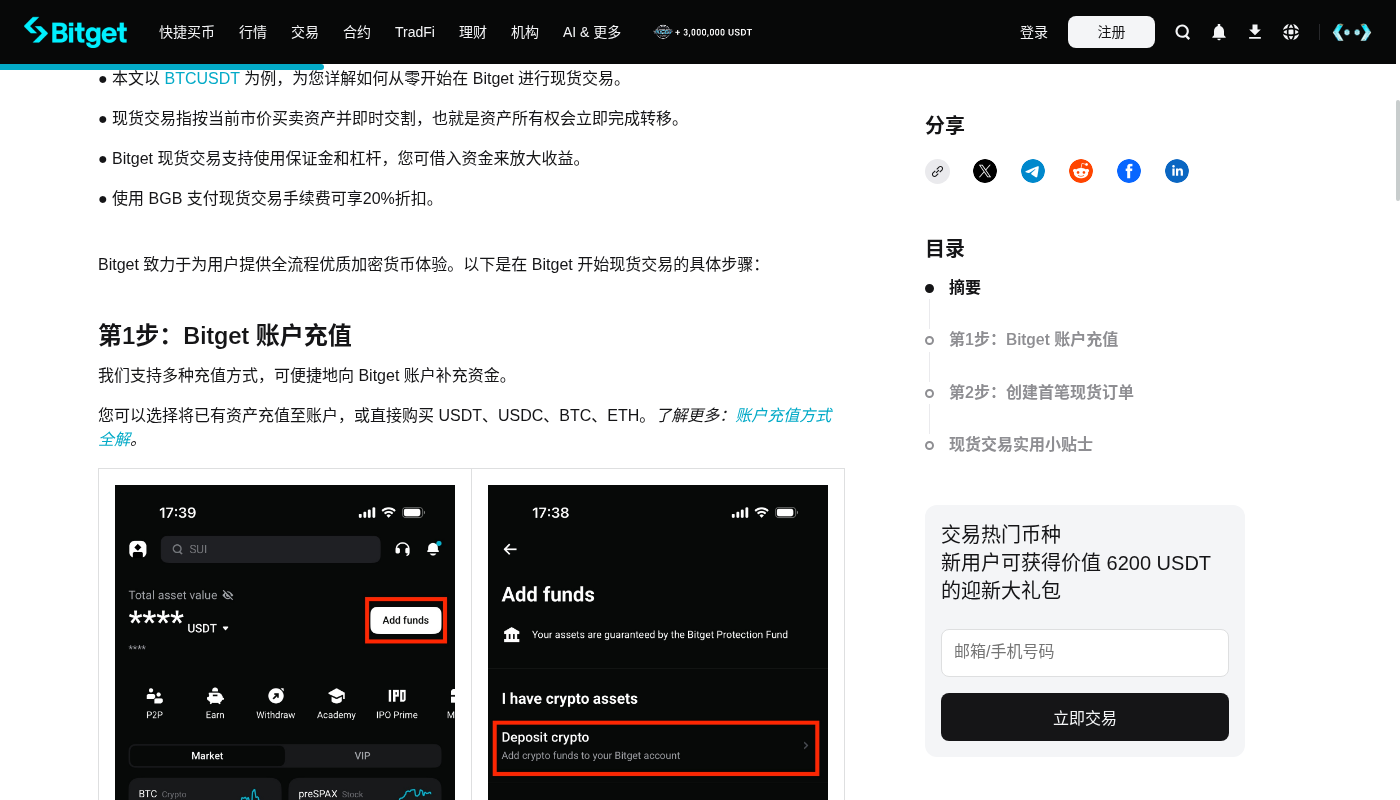Share article on Telegram

(1033, 171)
